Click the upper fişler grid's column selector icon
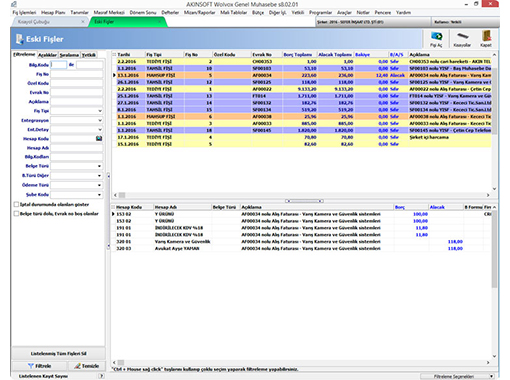The width and height of the screenshot is (510, 380). click(x=114, y=54)
